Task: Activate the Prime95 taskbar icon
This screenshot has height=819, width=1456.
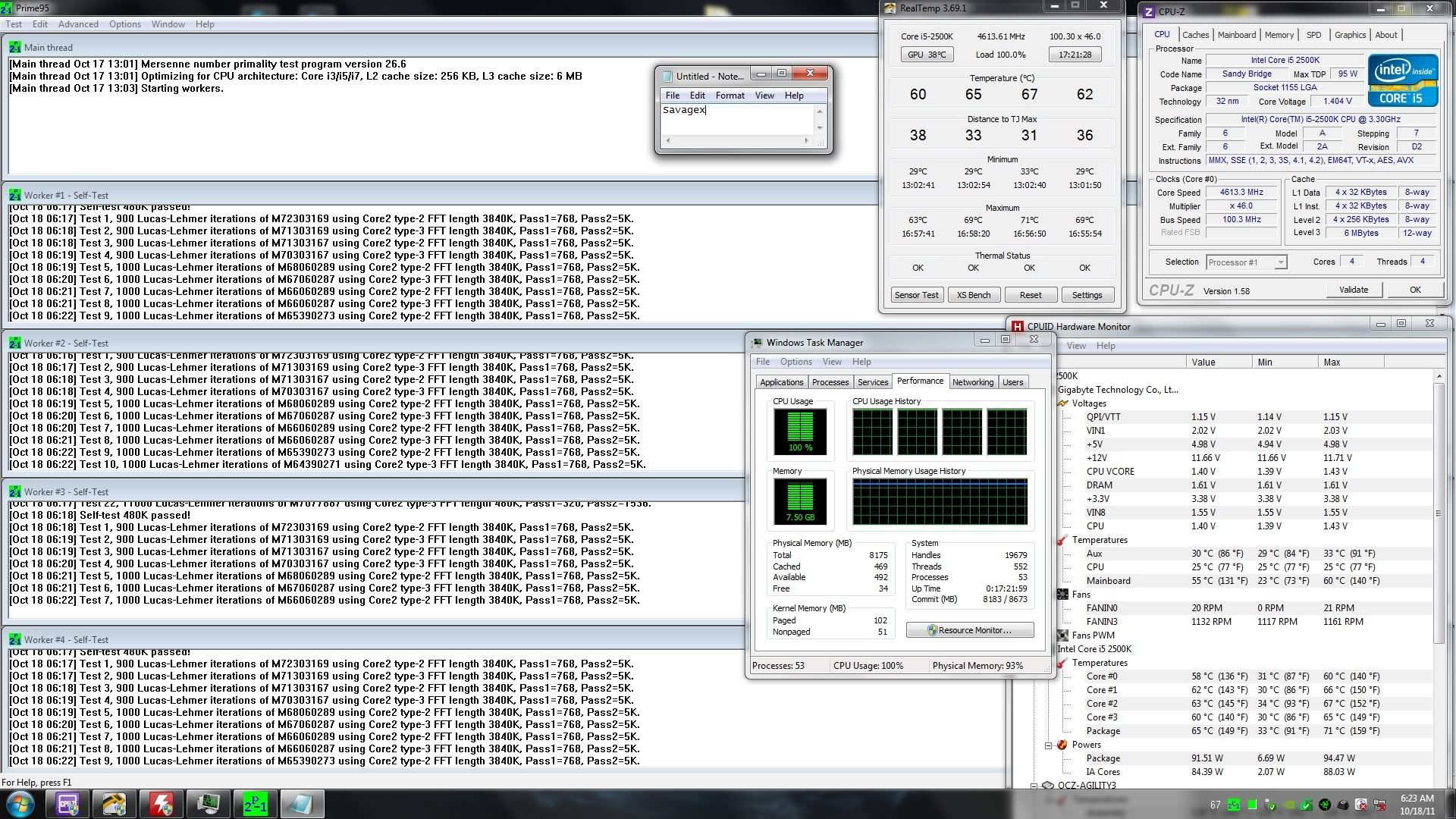Action: 255,804
